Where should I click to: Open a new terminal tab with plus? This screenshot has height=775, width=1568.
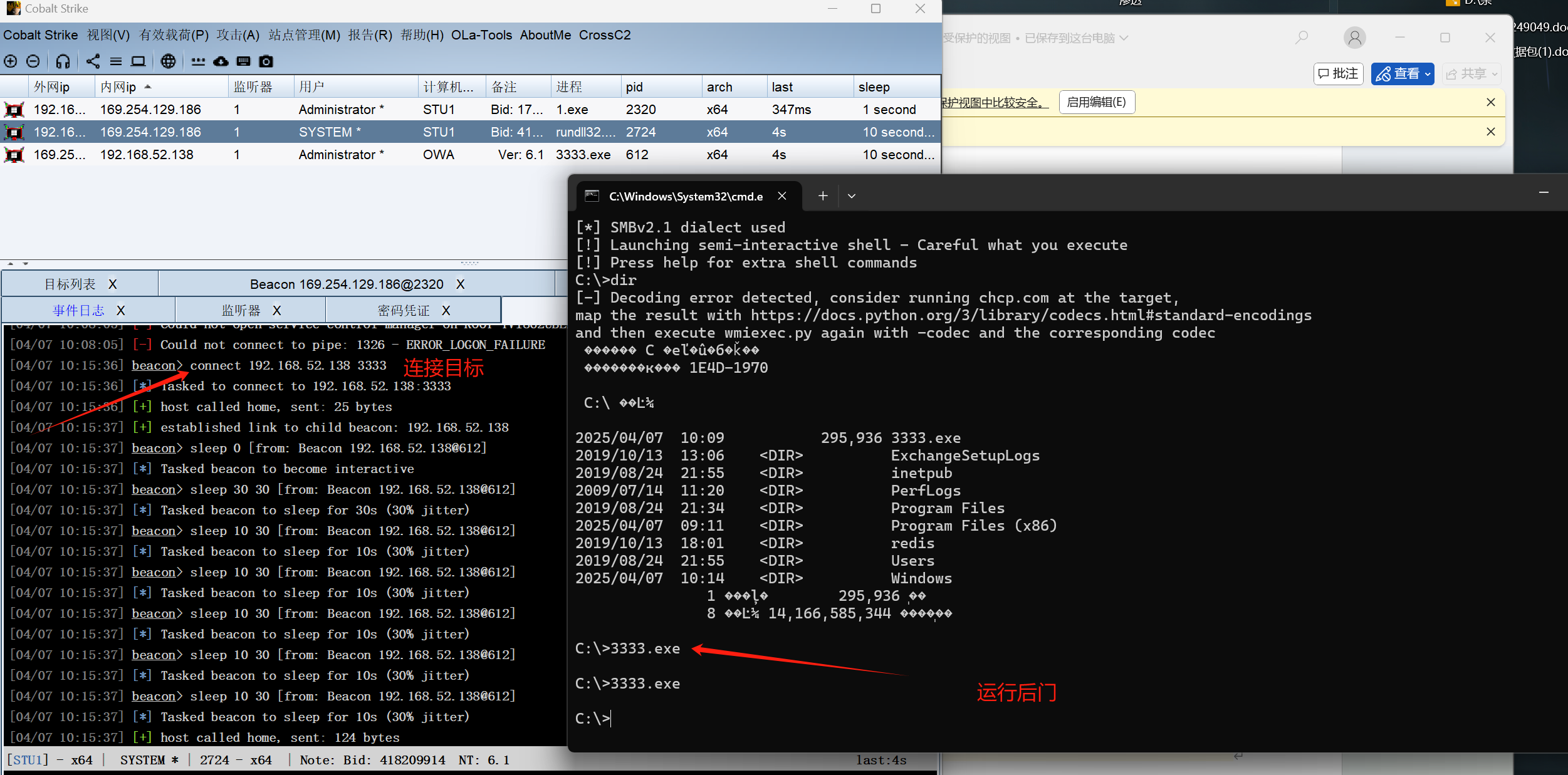[x=823, y=196]
